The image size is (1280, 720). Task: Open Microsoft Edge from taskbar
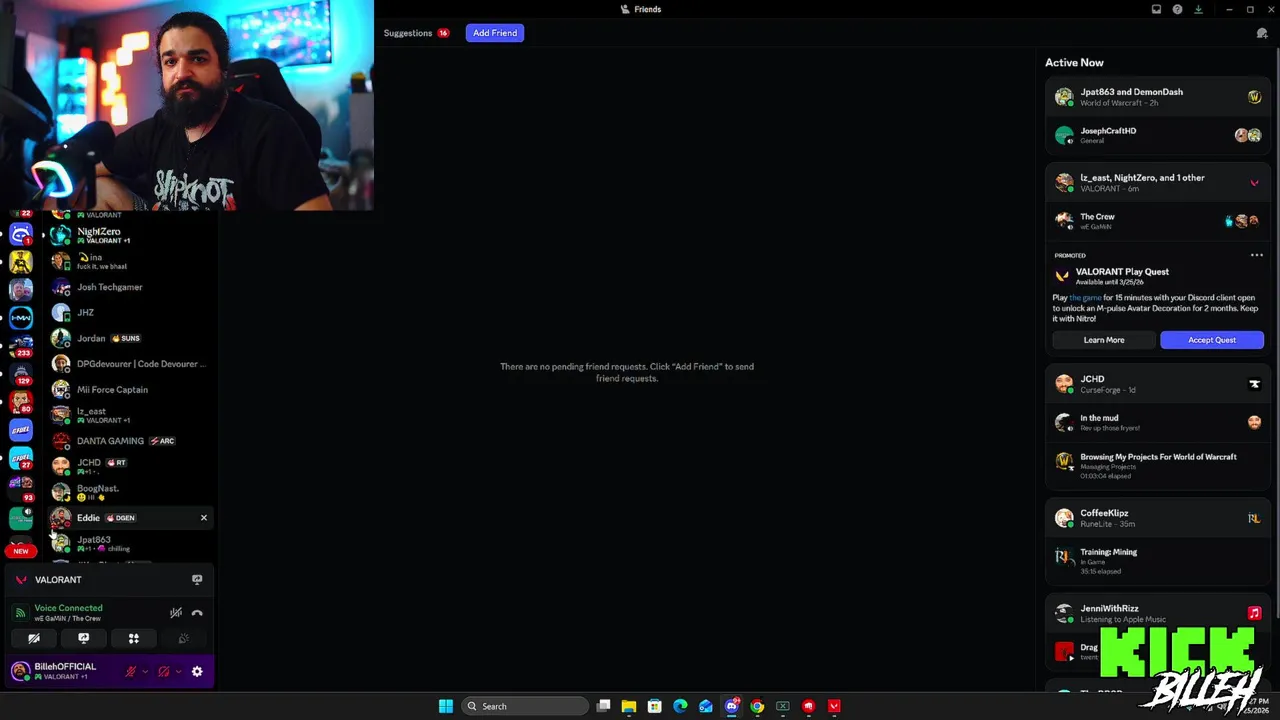pos(680,706)
